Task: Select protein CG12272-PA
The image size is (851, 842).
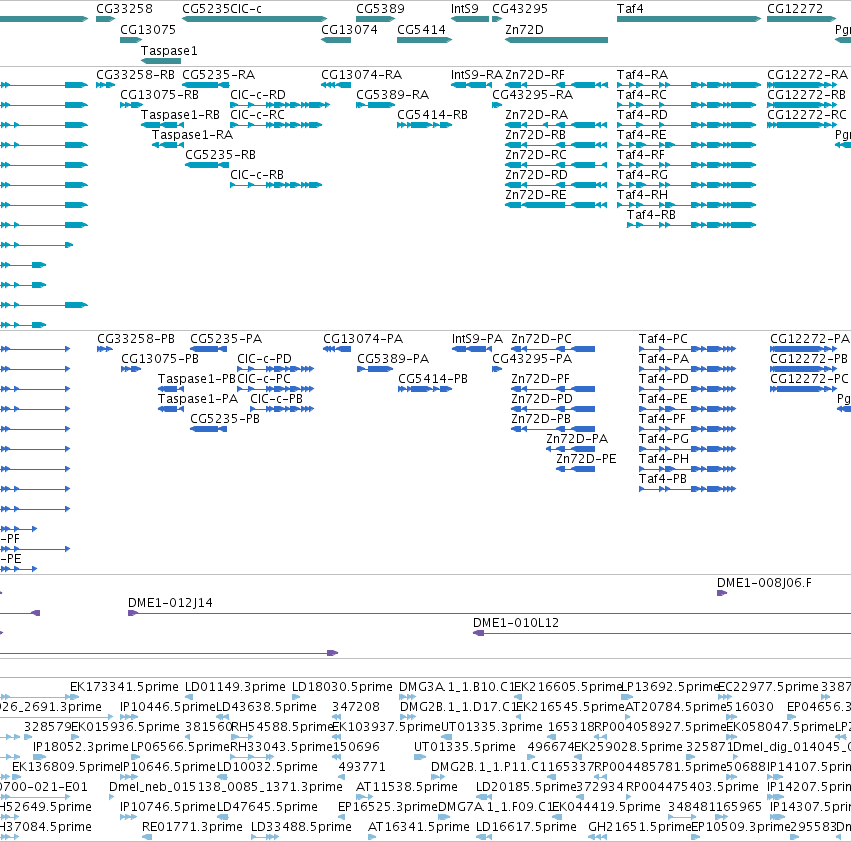Action: 810,339
